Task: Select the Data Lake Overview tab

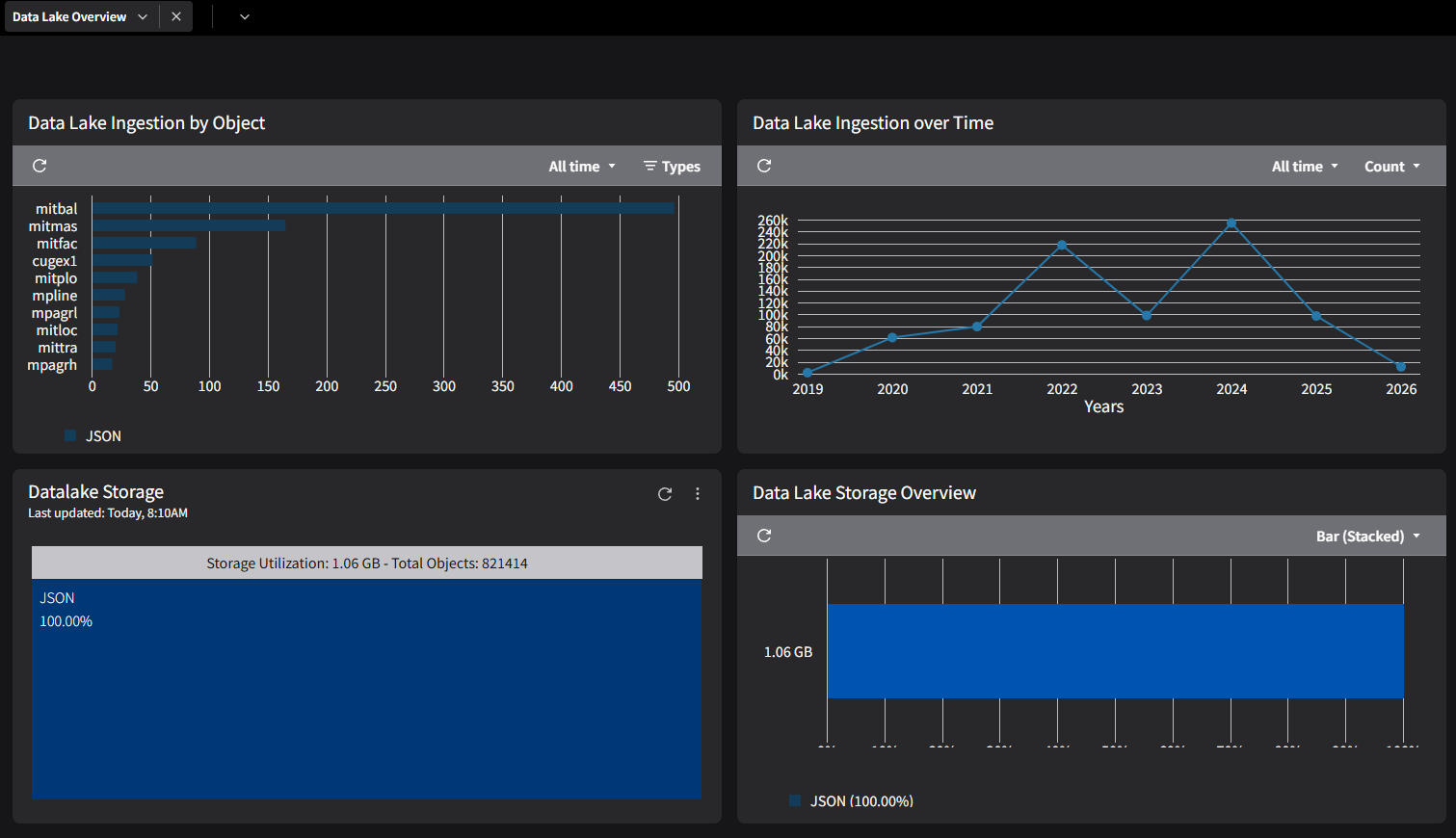Action: (69, 16)
